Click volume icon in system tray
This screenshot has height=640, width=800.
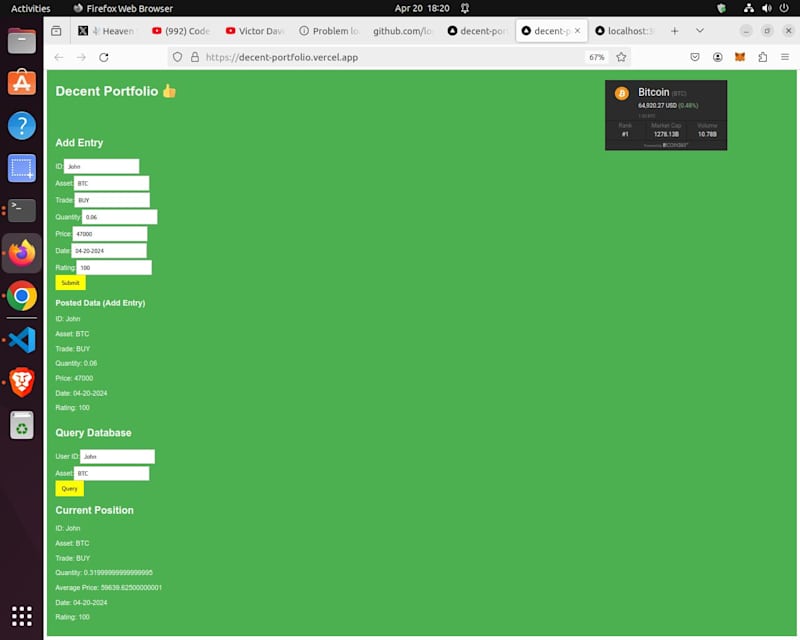766,8
